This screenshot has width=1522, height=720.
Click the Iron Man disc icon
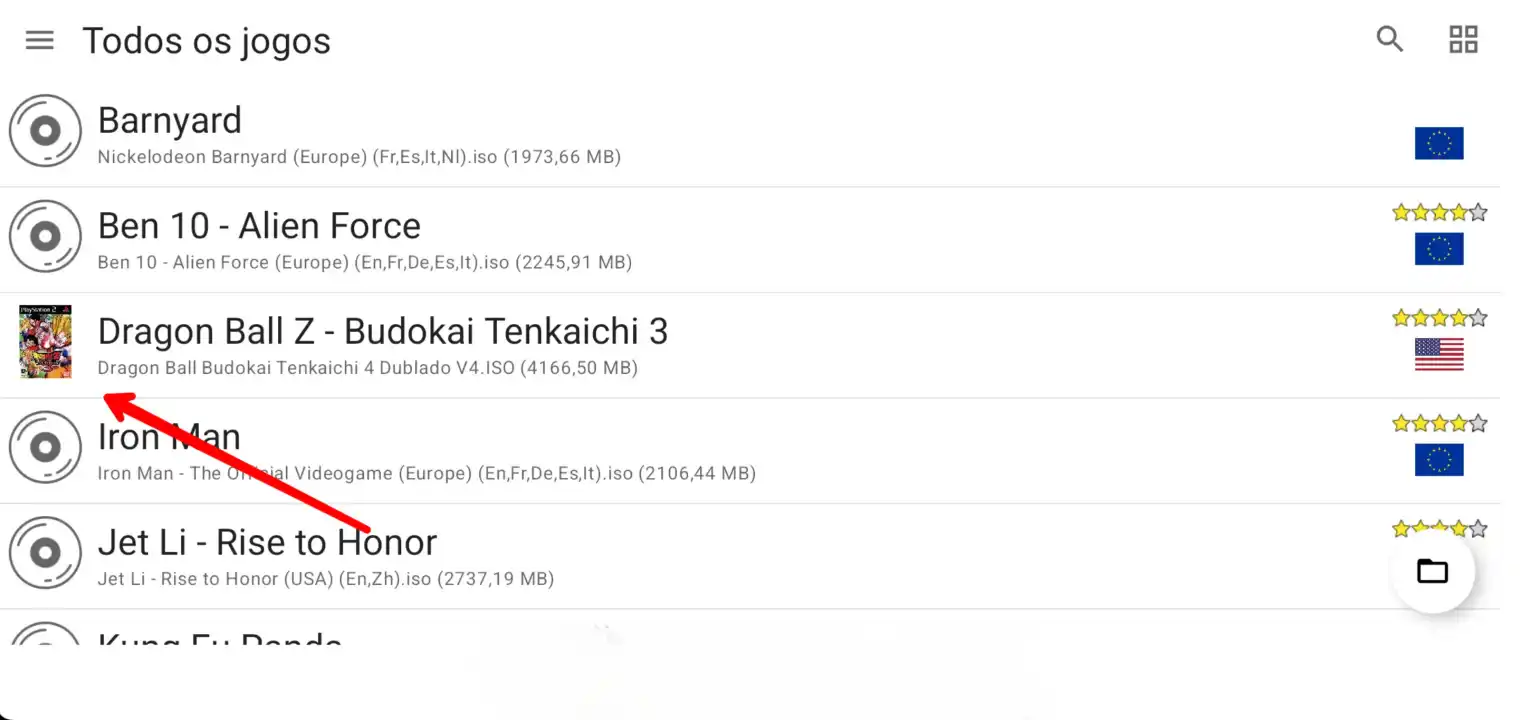(45, 447)
